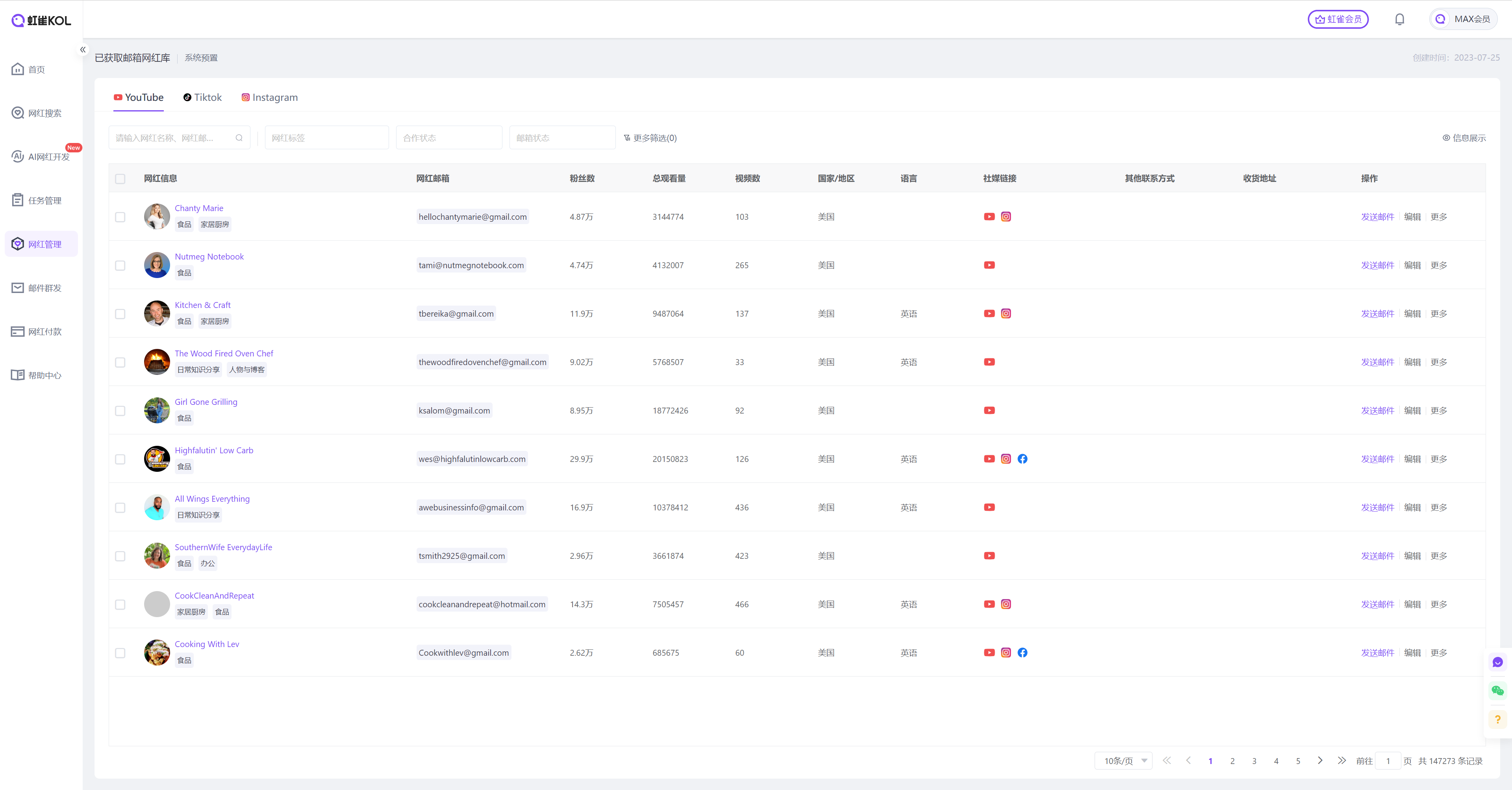Select the Nutmeg Notebook row checkbox
The height and width of the screenshot is (790, 1512).
pyautogui.click(x=120, y=265)
